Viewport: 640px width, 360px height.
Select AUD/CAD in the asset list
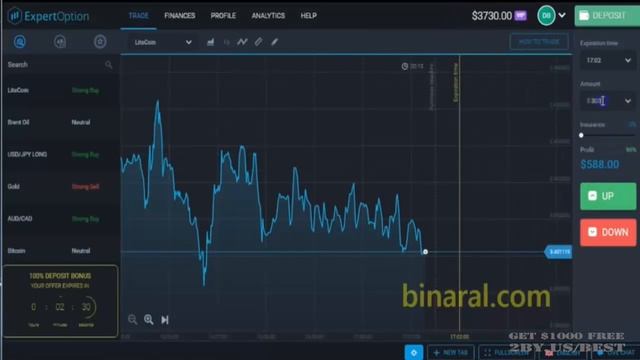61,219
